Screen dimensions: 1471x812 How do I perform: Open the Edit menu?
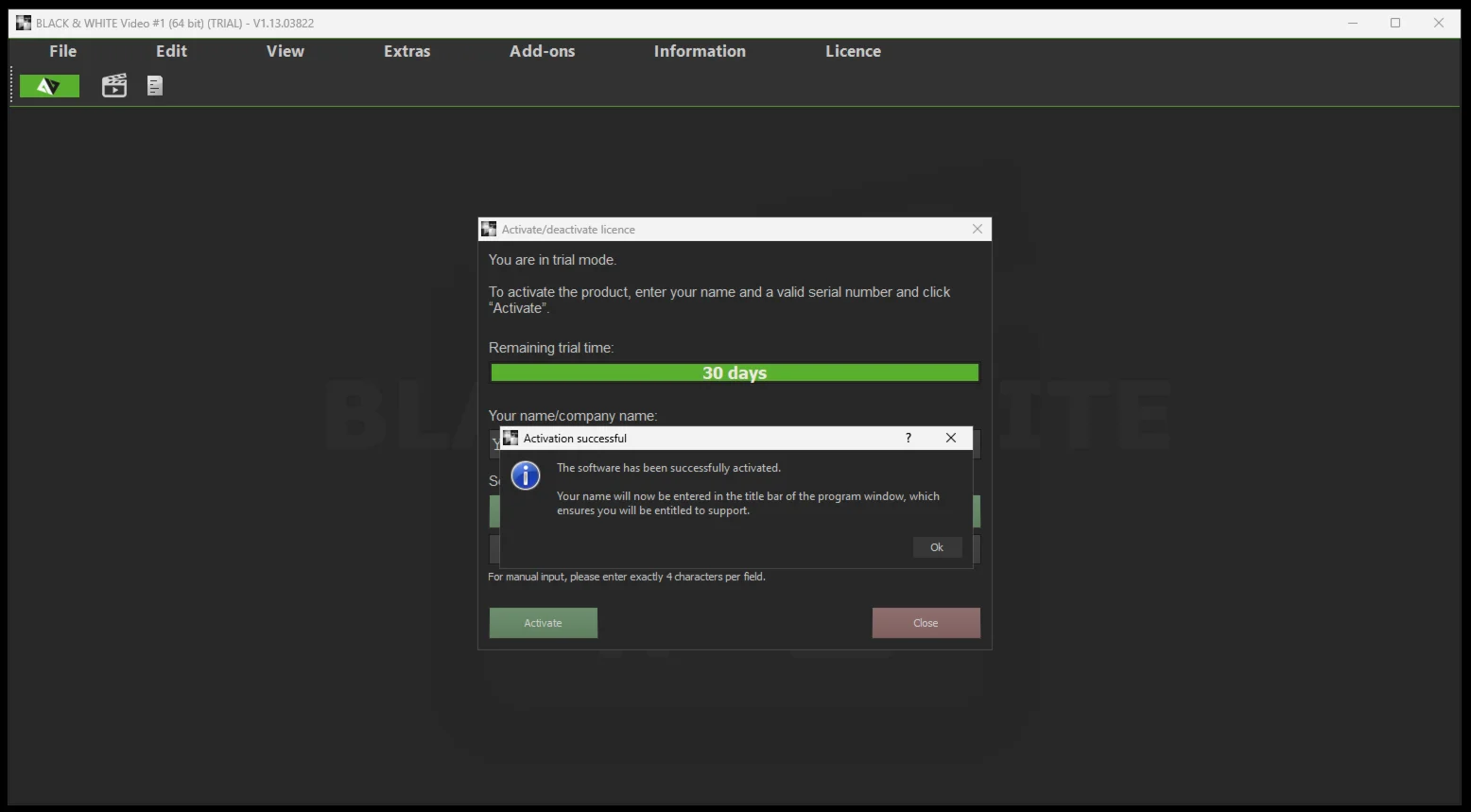pos(171,51)
